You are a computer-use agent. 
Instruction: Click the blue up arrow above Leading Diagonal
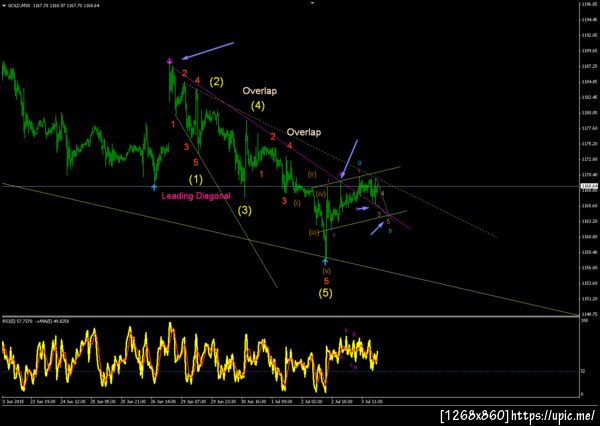154,187
